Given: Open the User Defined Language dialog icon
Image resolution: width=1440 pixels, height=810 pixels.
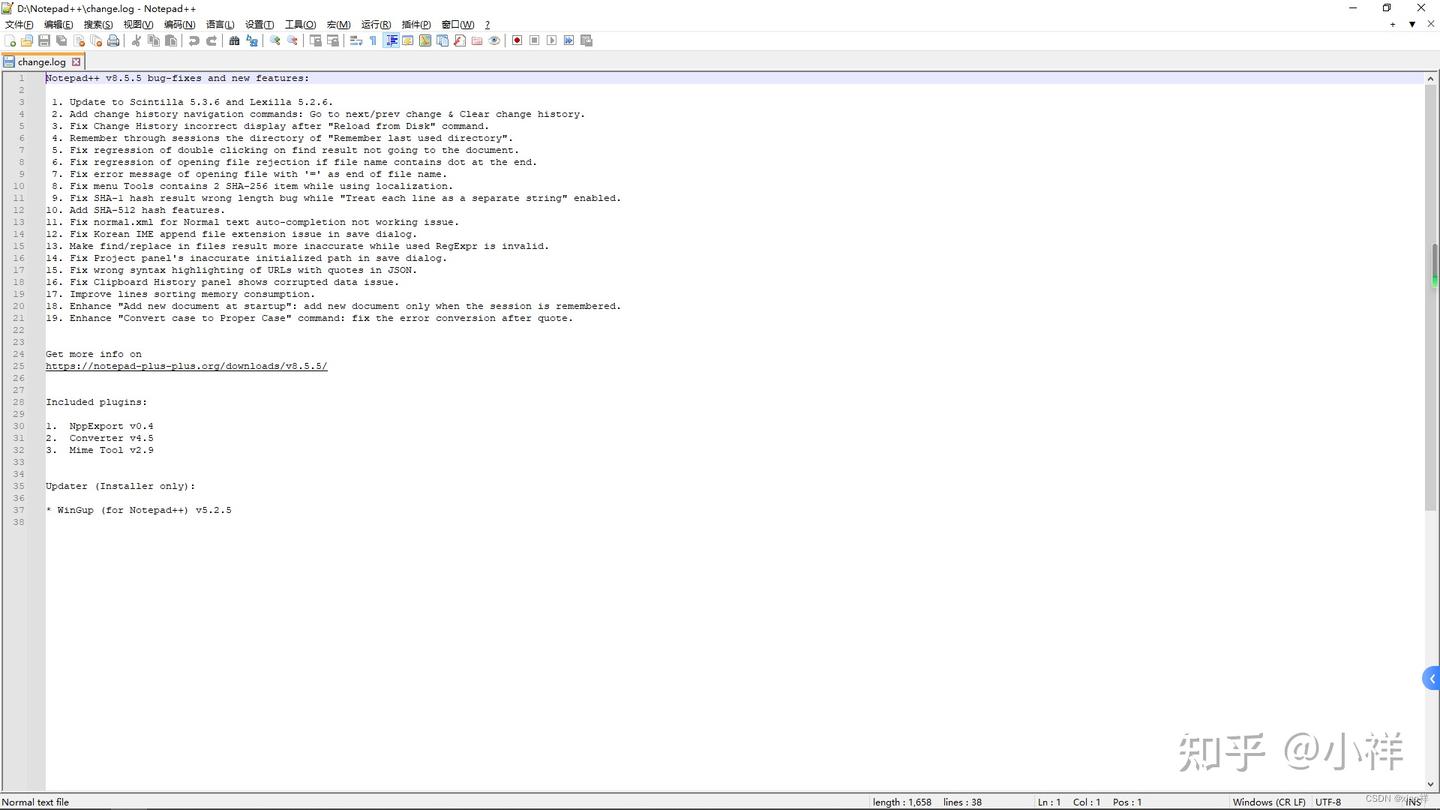Looking at the screenshot, I should (407, 41).
